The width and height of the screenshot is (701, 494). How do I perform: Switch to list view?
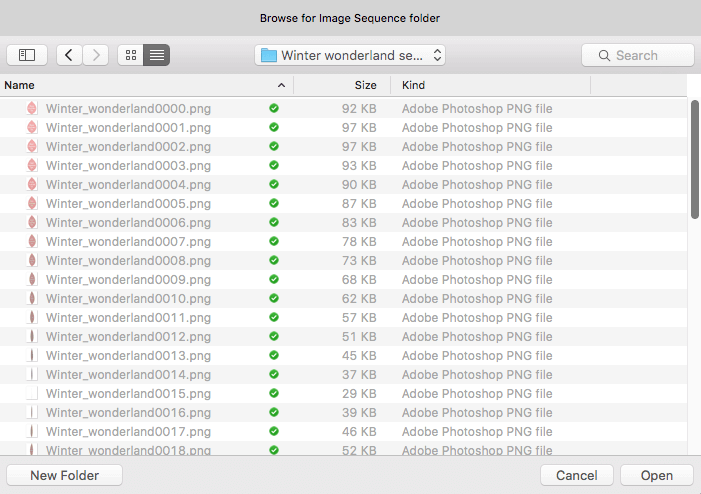[x=156, y=55]
